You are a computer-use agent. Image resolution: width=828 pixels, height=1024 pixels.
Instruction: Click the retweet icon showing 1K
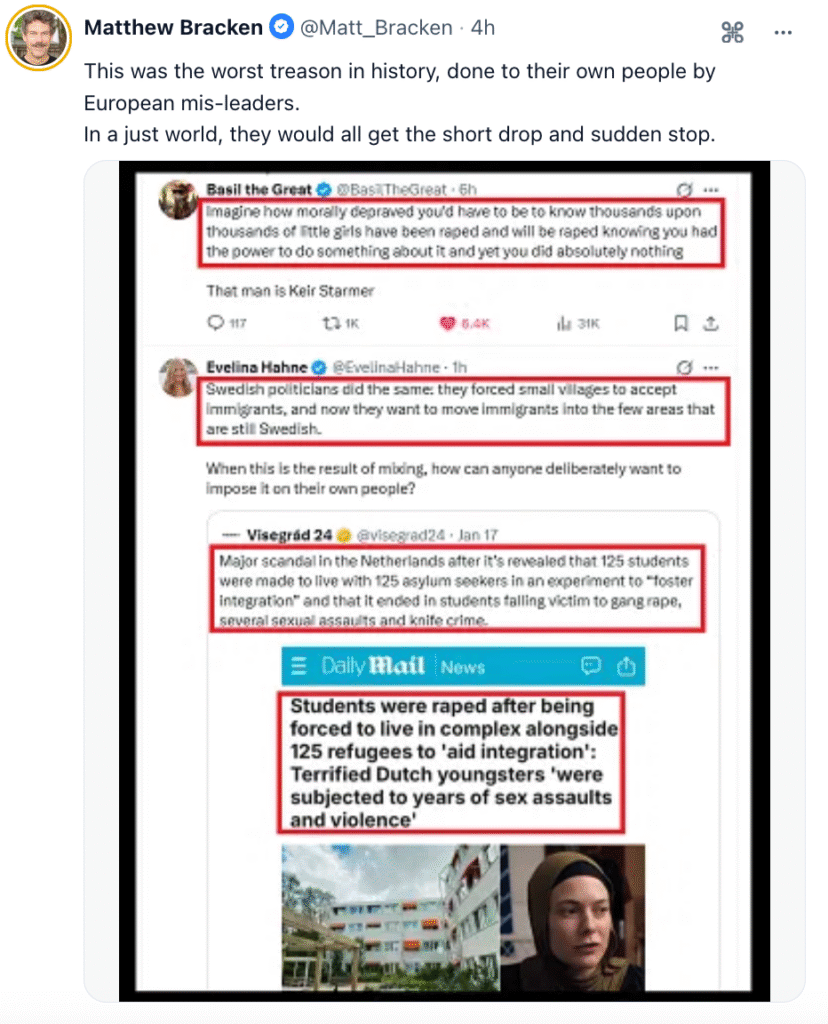point(331,323)
